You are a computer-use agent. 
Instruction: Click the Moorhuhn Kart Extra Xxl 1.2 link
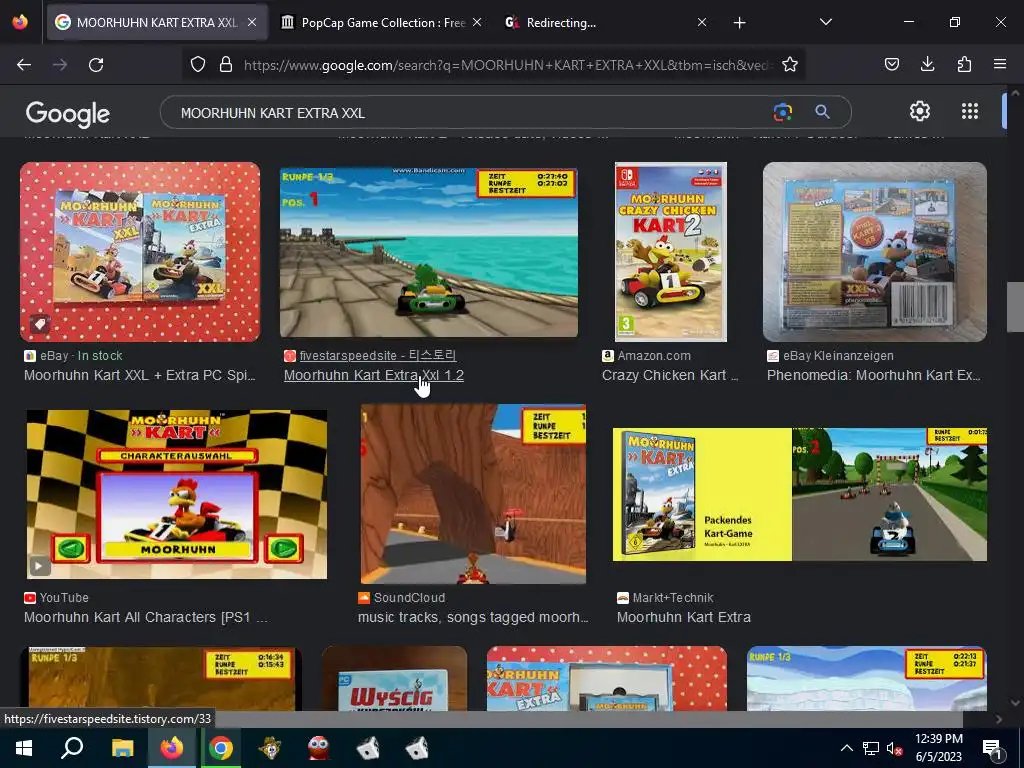[x=374, y=376]
